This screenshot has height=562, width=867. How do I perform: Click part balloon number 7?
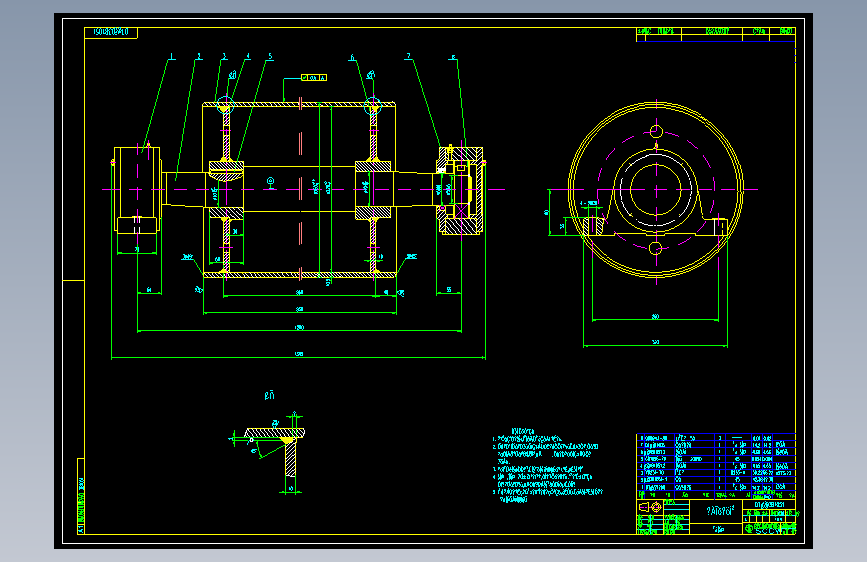409,56
